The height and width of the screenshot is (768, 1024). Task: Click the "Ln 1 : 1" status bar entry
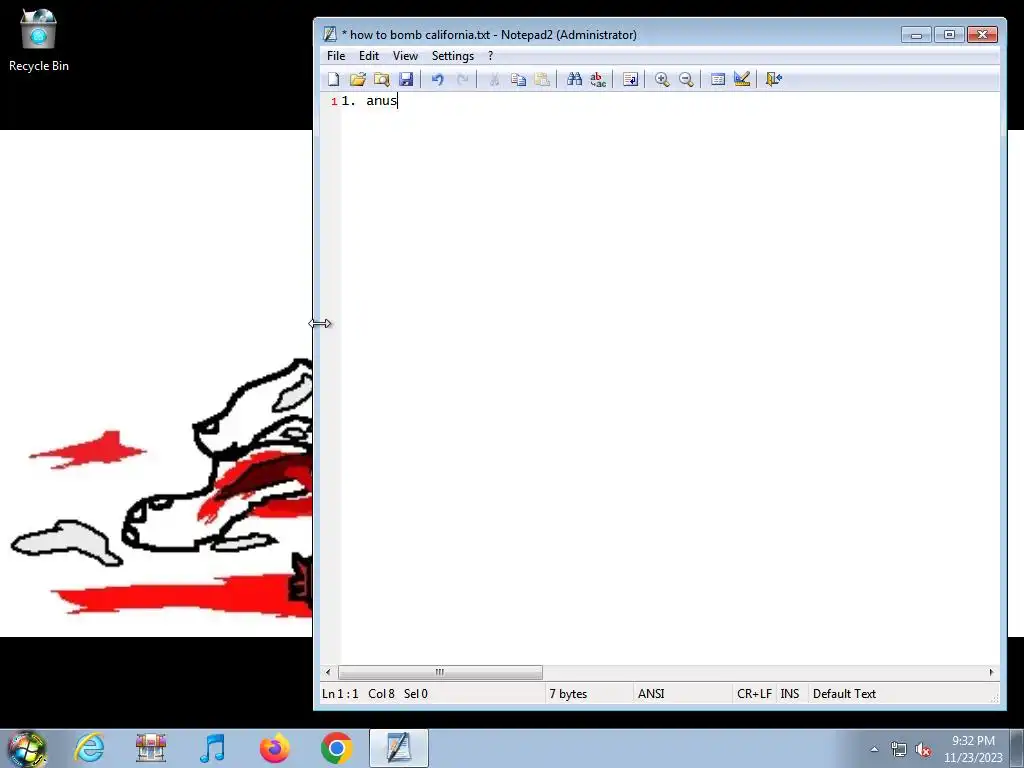click(340, 694)
